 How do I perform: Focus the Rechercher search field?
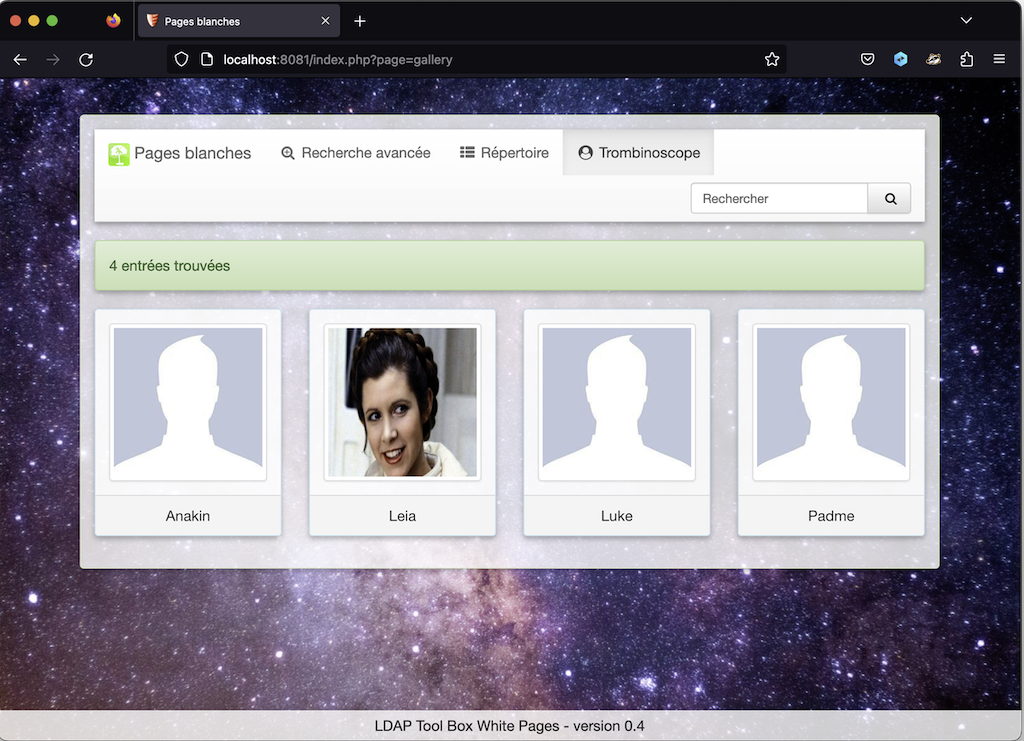779,198
